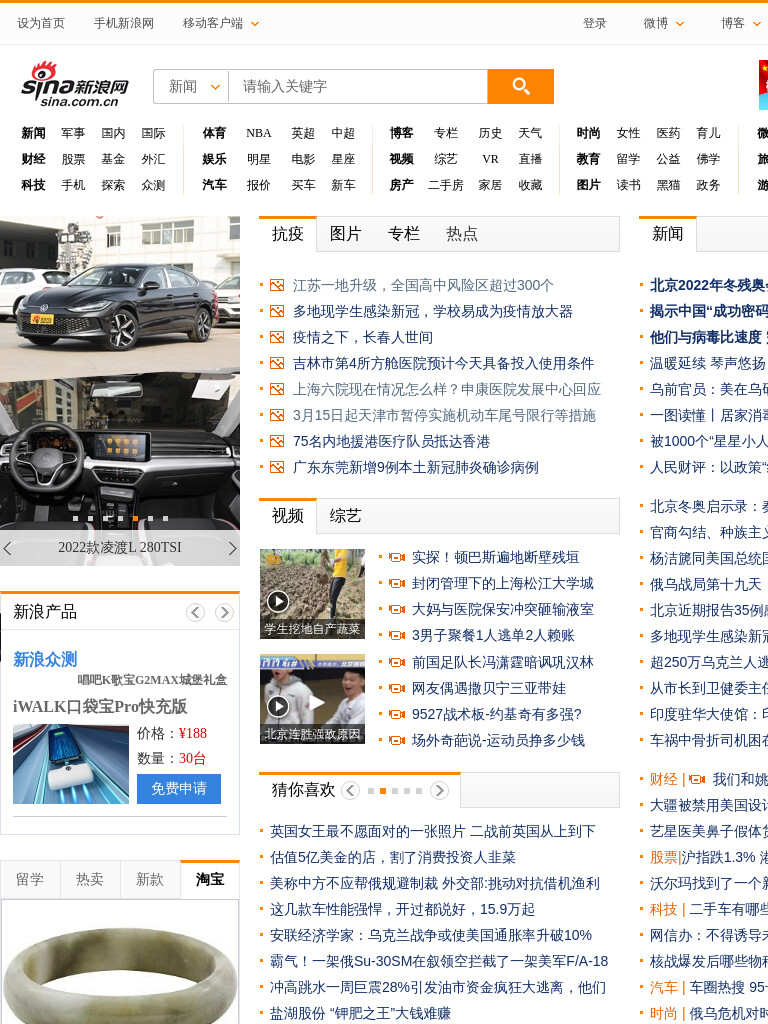Click image icon beside 江苏一地升级 headline
Viewport: 768px width, 1024px height.
pos(277,285)
